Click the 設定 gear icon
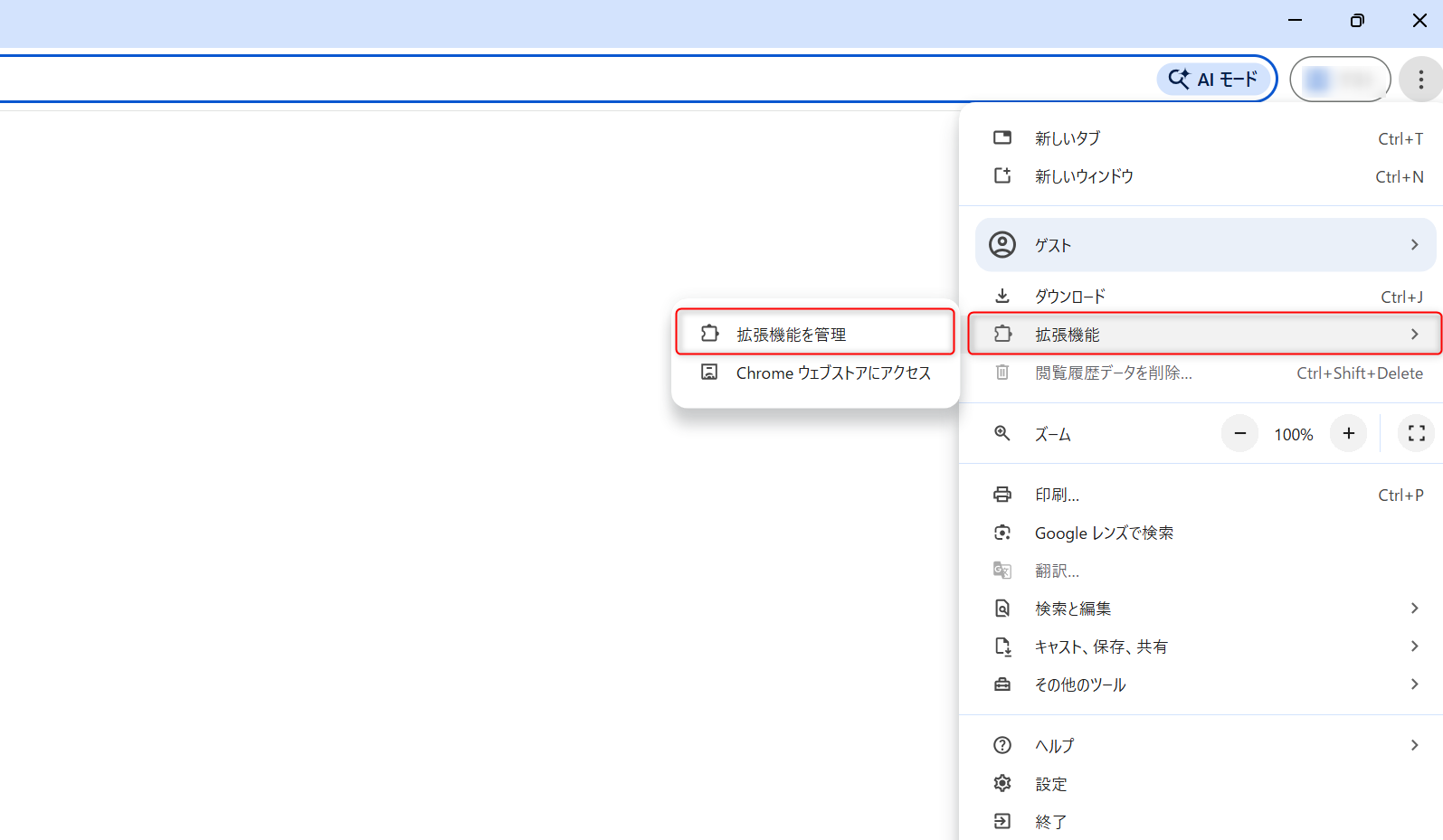The height and width of the screenshot is (840, 1443). coord(1002,784)
